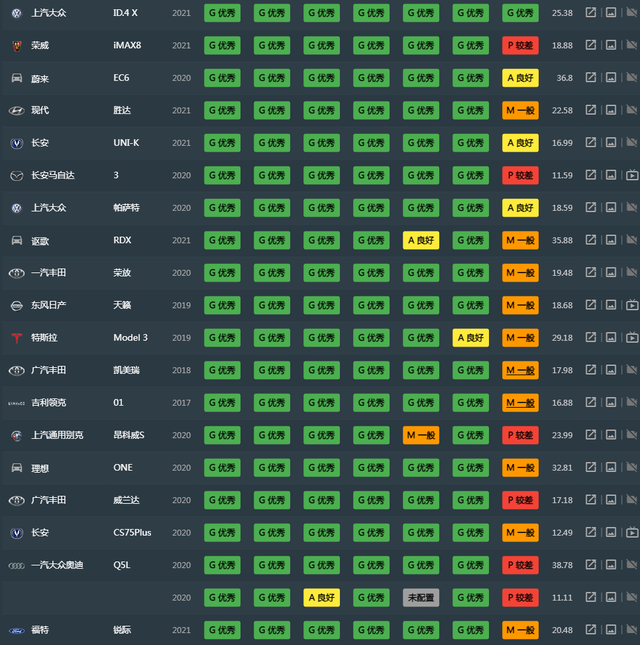Select the brand name 理想
This screenshot has width=640, height=645.
[x=40, y=468]
